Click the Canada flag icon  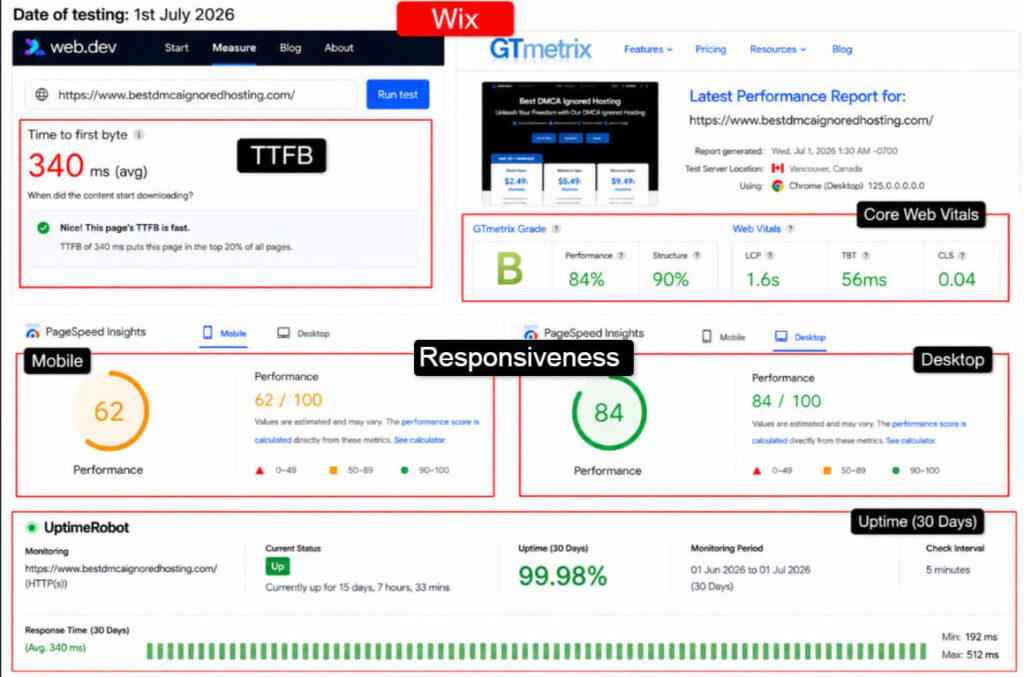click(x=777, y=168)
